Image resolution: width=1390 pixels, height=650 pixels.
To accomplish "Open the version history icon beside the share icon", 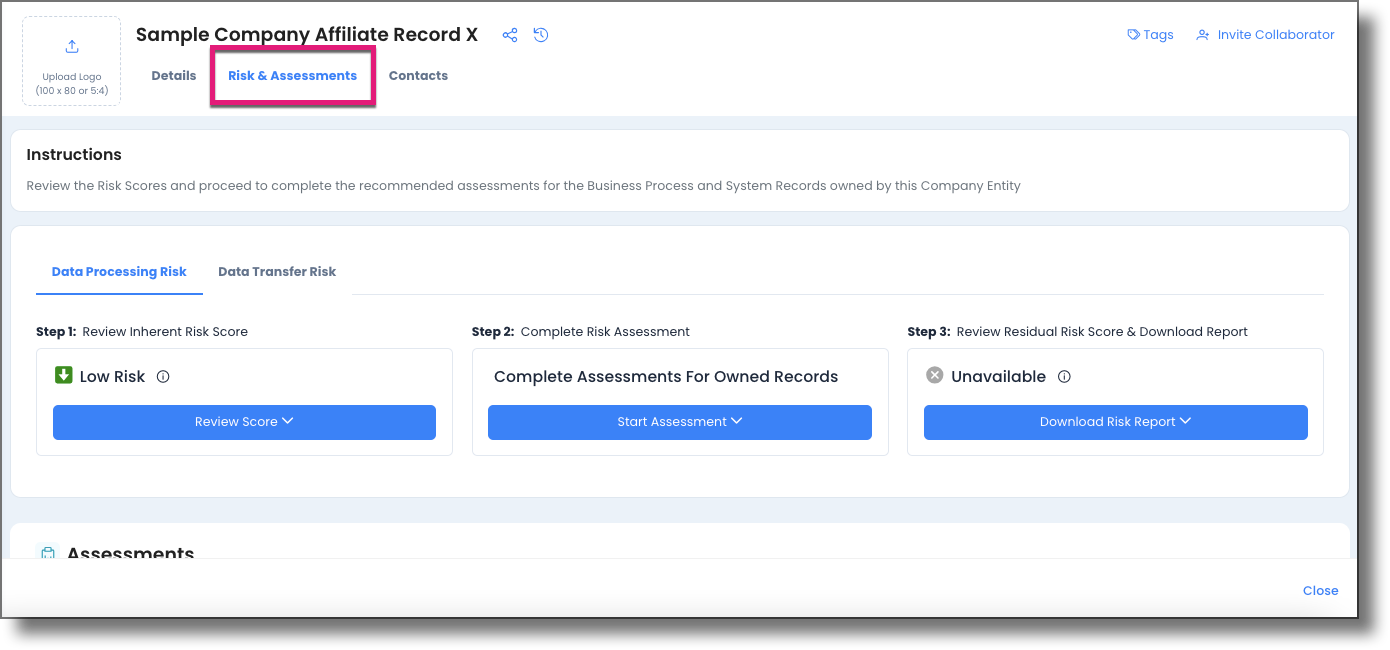I will tap(540, 34).
